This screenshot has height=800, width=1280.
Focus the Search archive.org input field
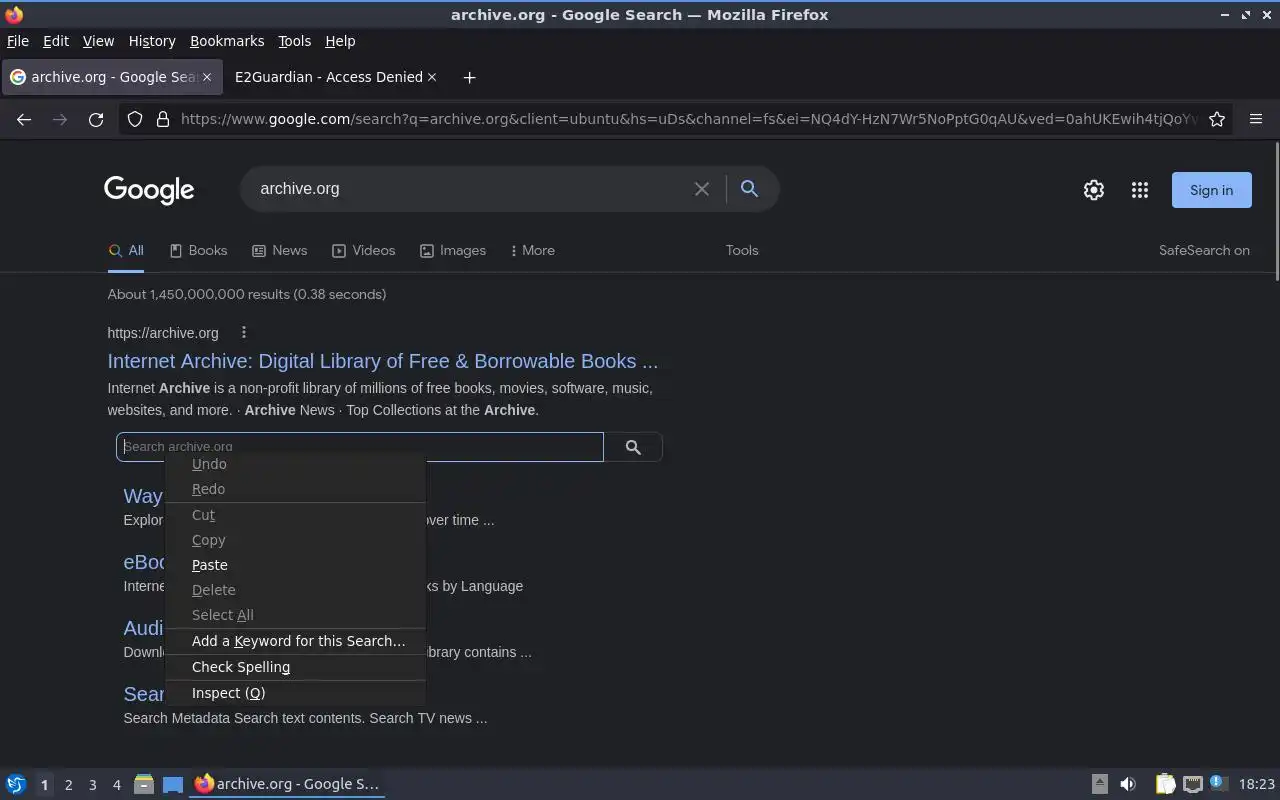pyautogui.click(x=360, y=447)
